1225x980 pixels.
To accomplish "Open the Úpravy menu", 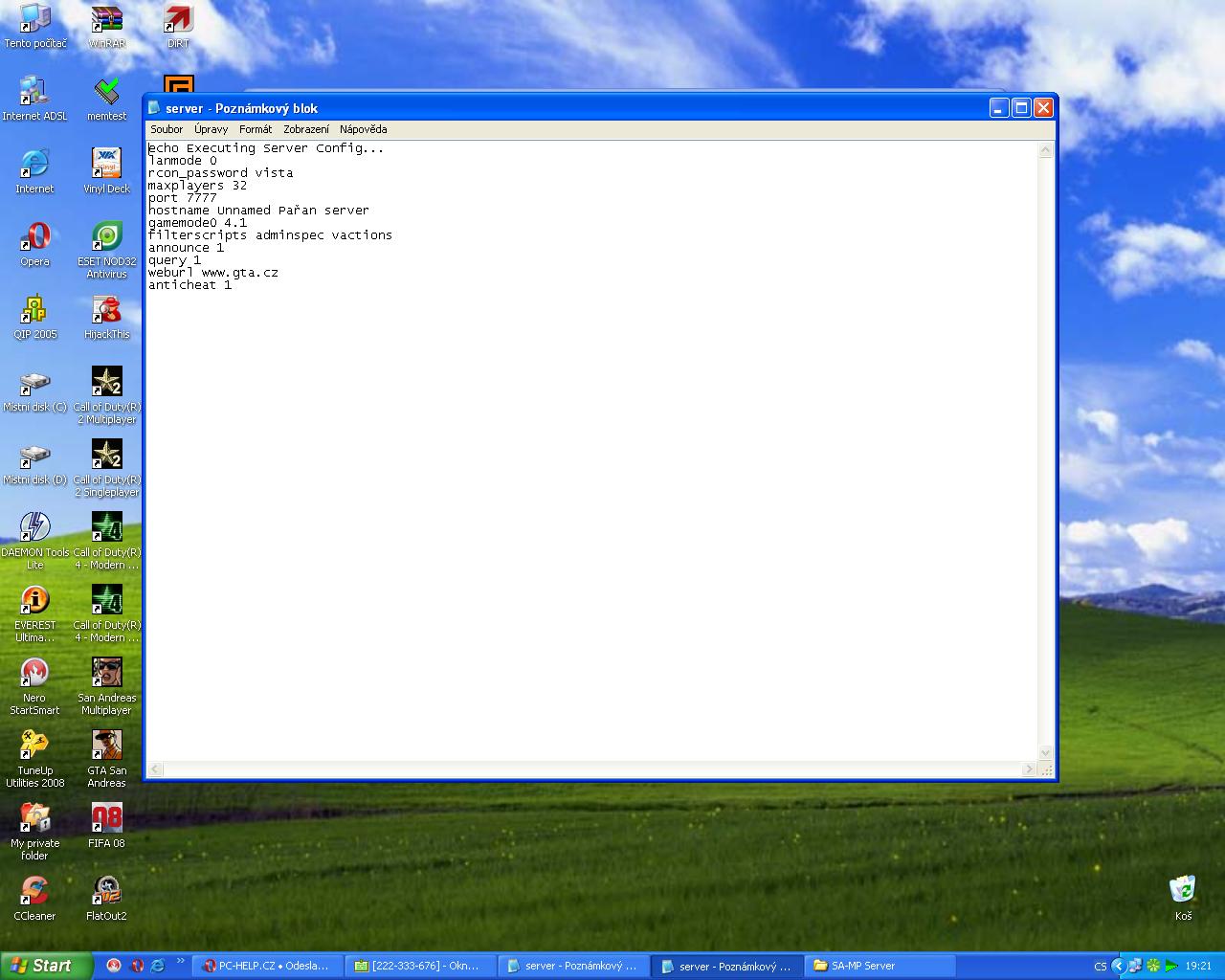I will [x=212, y=129].
